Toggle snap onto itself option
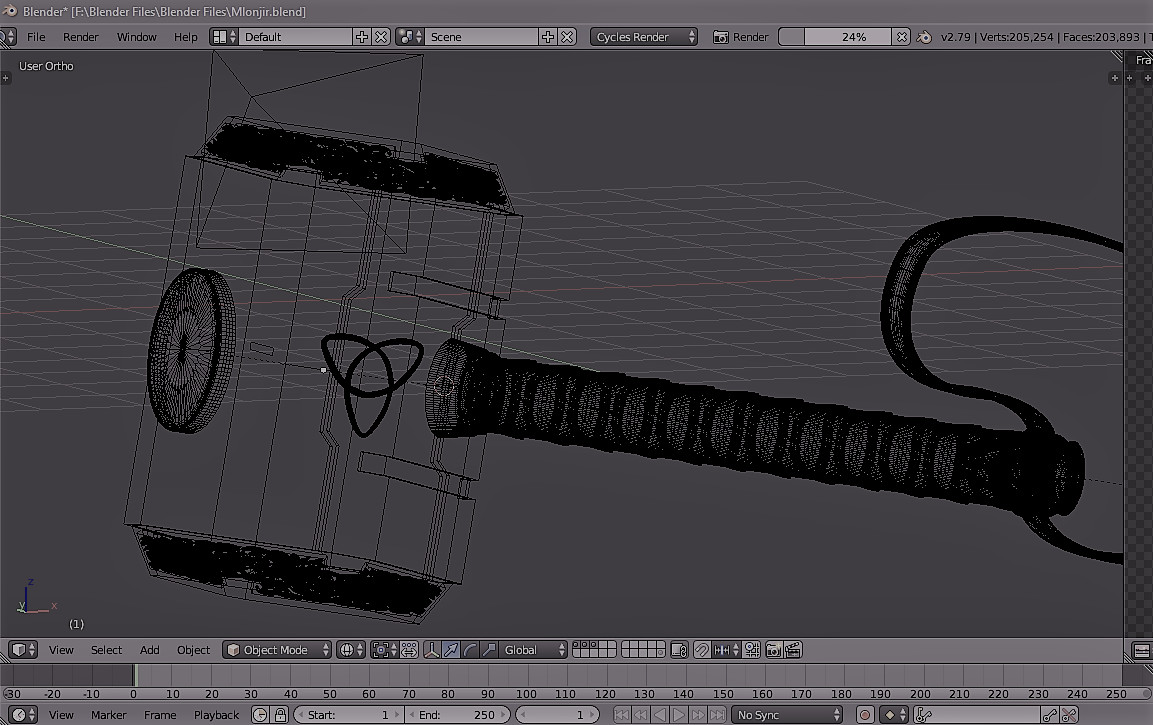The height and width of the screenshot is (725, 1153). (752, 650)
